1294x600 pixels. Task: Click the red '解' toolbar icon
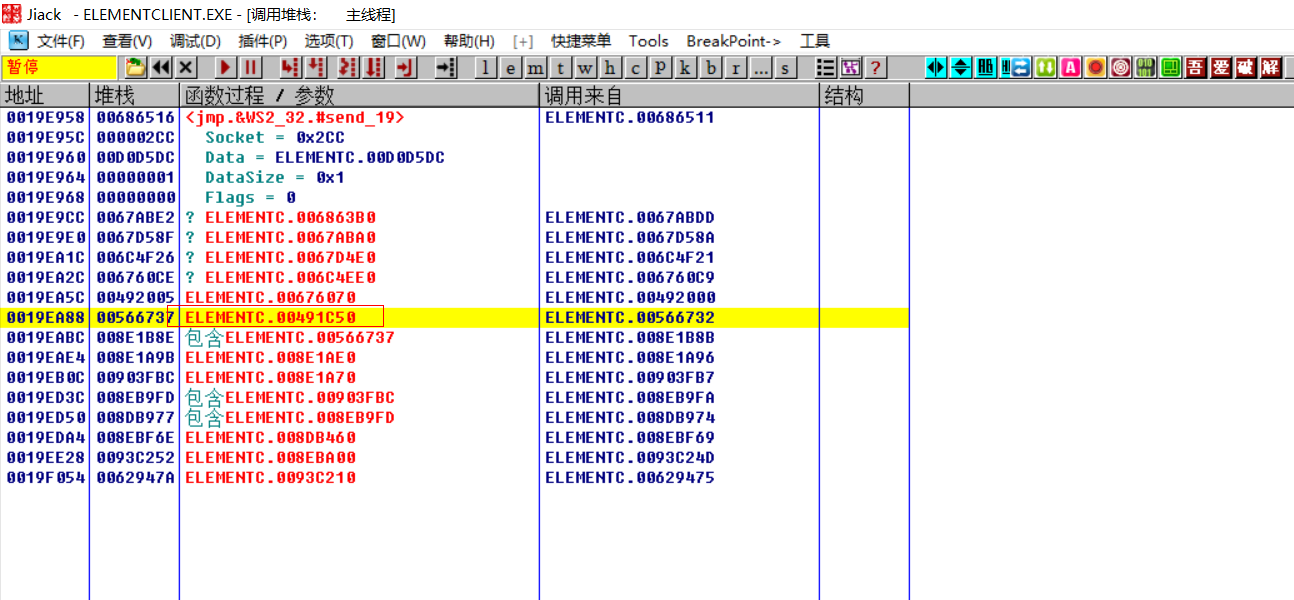pos(1270,67)
